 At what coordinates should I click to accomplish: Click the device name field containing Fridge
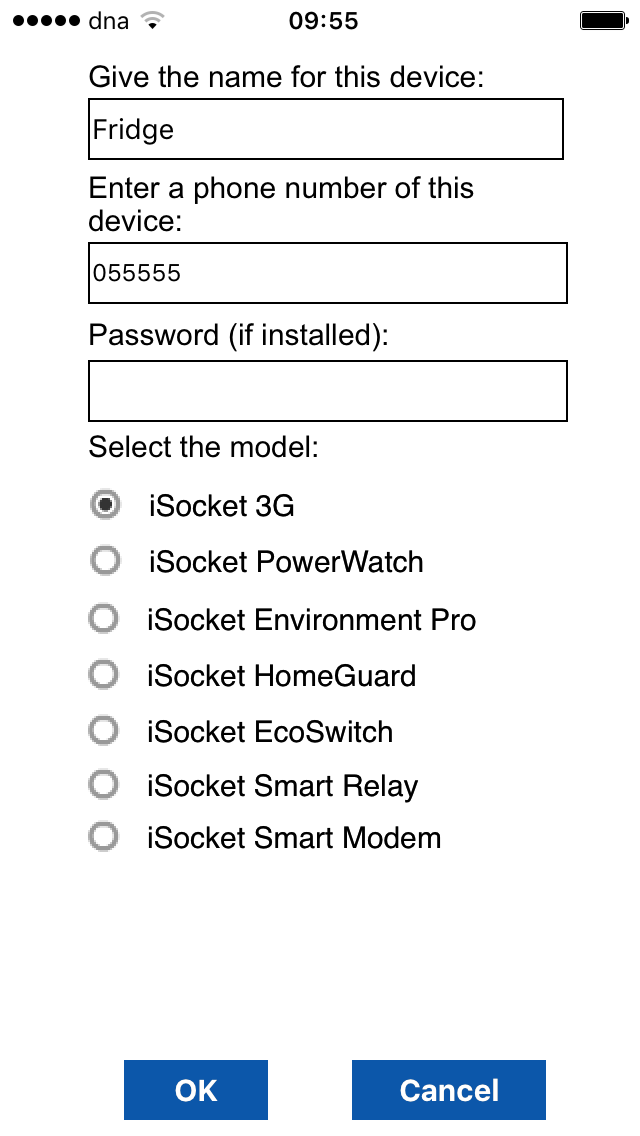click(x=326, y=128)
